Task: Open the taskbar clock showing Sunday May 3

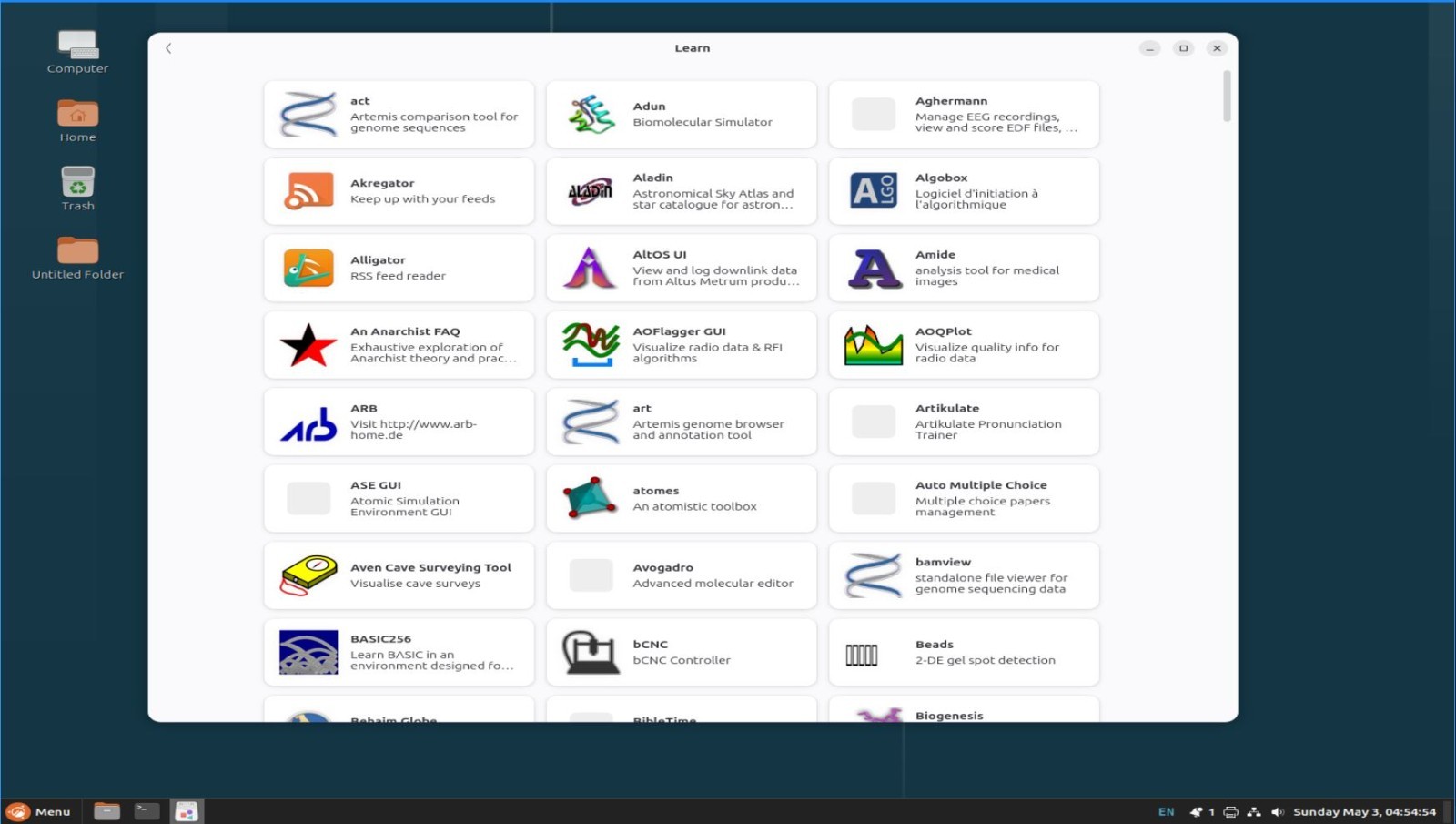Action: 1364,812
